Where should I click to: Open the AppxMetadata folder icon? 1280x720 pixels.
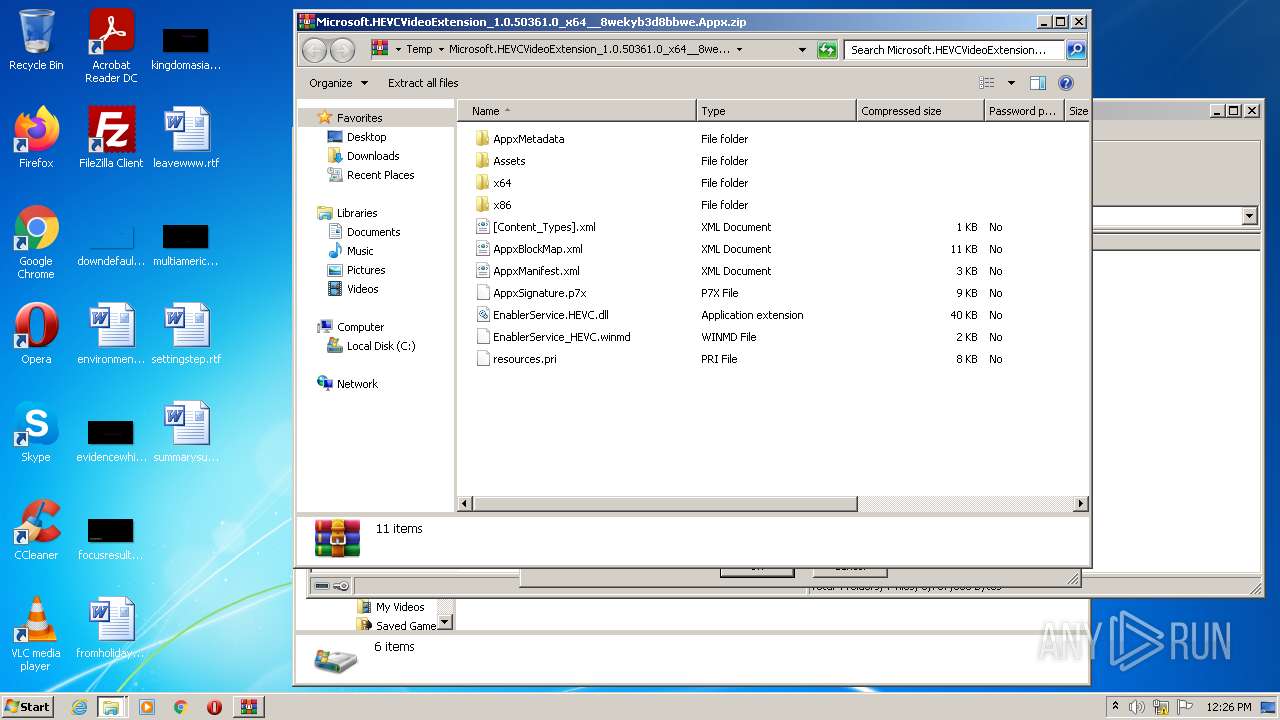[482, 139]
